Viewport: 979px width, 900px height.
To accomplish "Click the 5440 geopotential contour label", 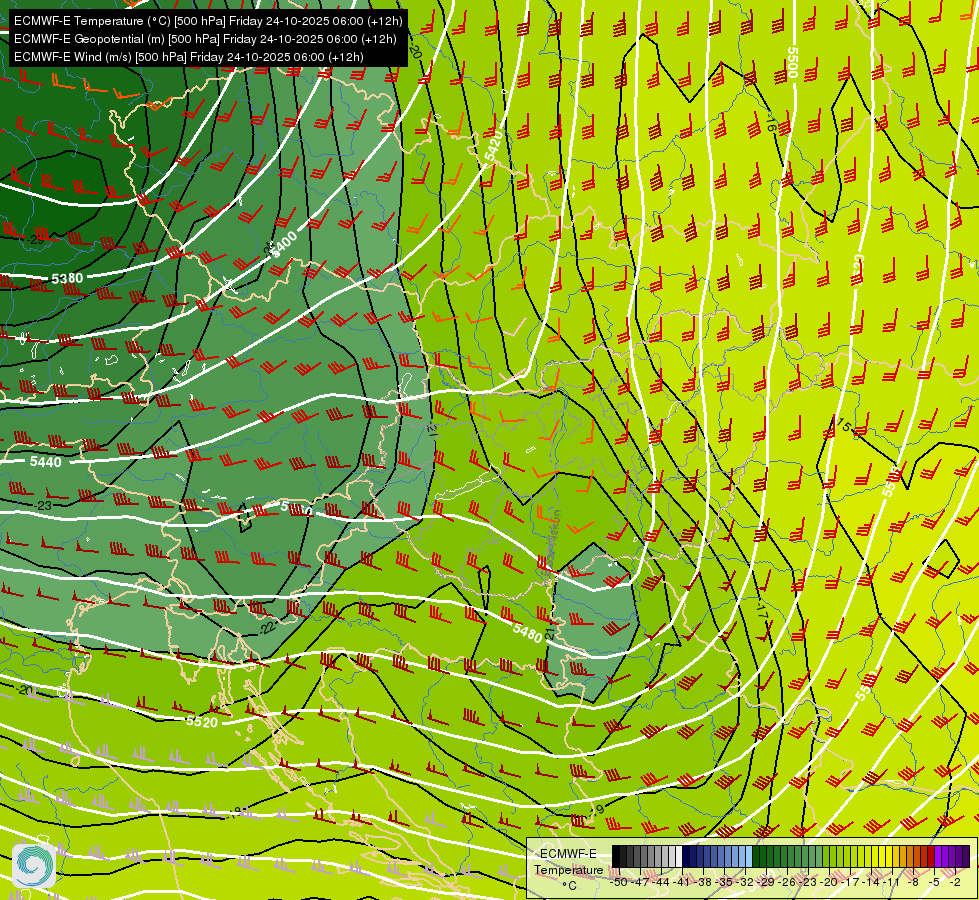I will 46,462.
